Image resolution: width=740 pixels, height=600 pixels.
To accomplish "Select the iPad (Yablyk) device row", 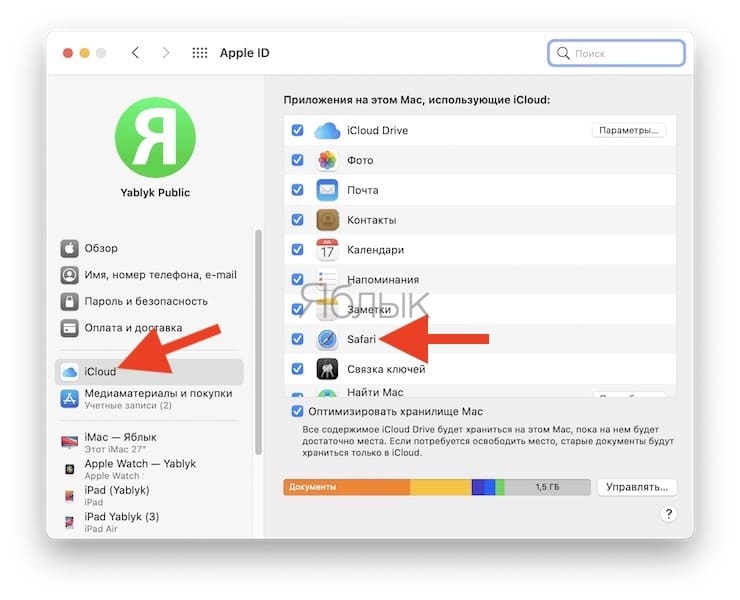I will 150,496.
